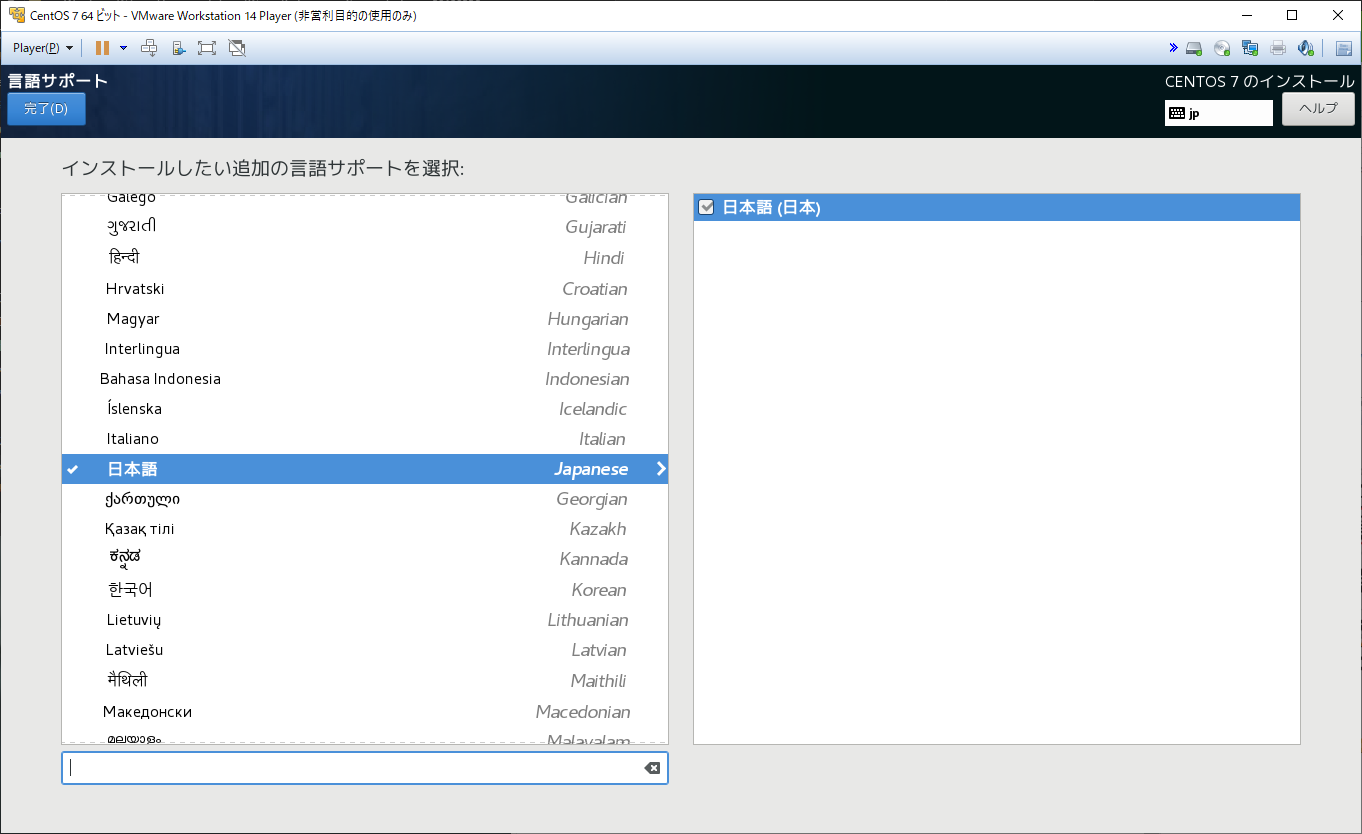Click the VMware Player title bar icon

(x=16, y=15)
